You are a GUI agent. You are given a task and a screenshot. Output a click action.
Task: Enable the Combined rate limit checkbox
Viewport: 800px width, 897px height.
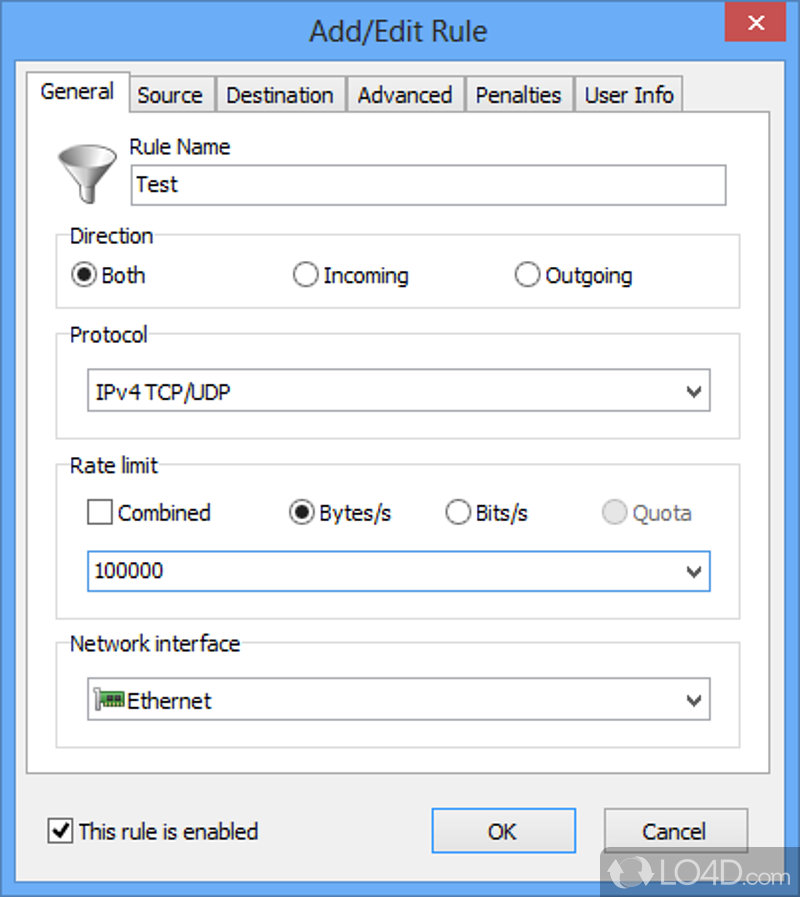(100, 513)
